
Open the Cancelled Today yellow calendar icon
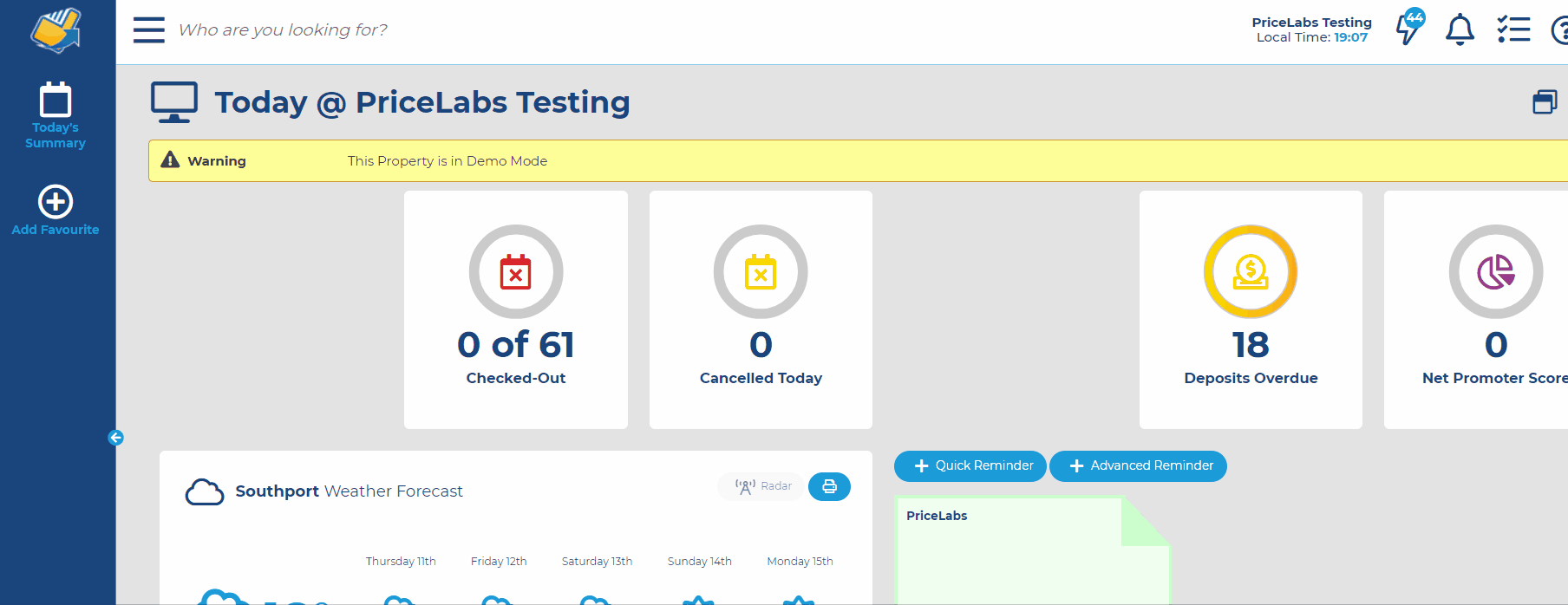(761, 271)
